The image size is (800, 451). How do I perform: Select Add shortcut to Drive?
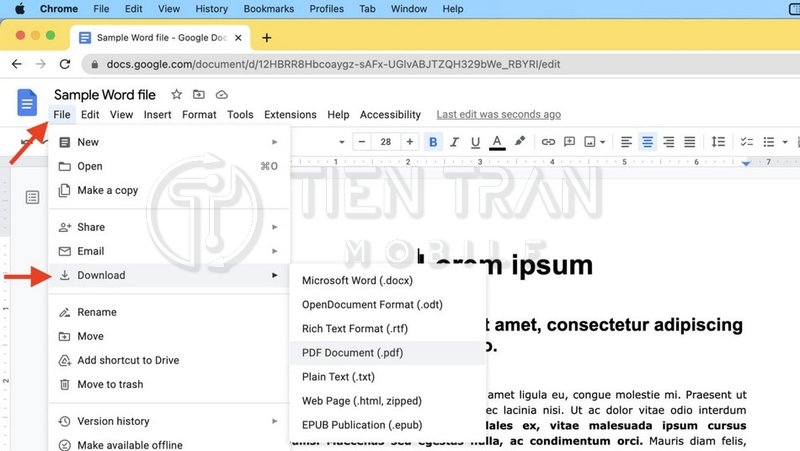click(169, 360)
